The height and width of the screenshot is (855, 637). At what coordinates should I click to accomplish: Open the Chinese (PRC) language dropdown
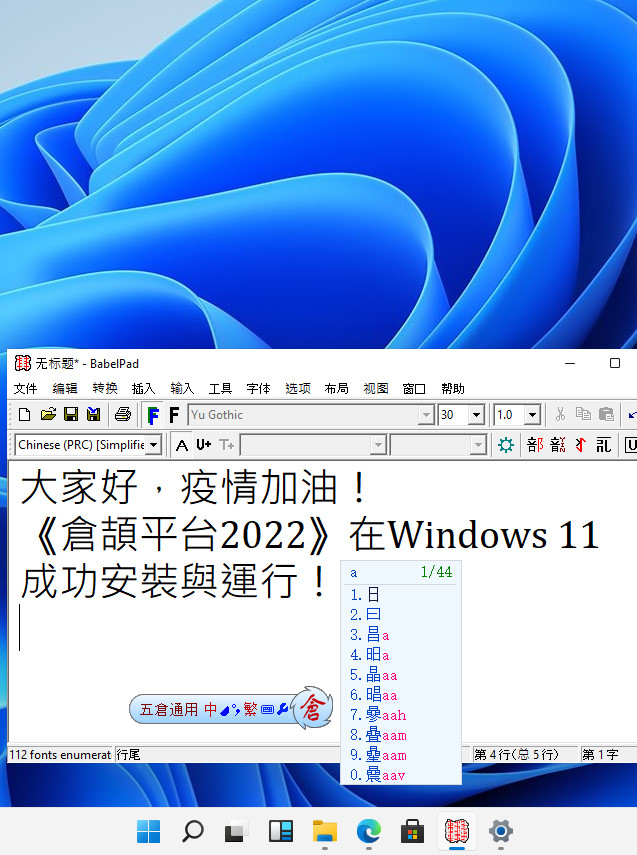pyautogui.click(x=154, y=445)
